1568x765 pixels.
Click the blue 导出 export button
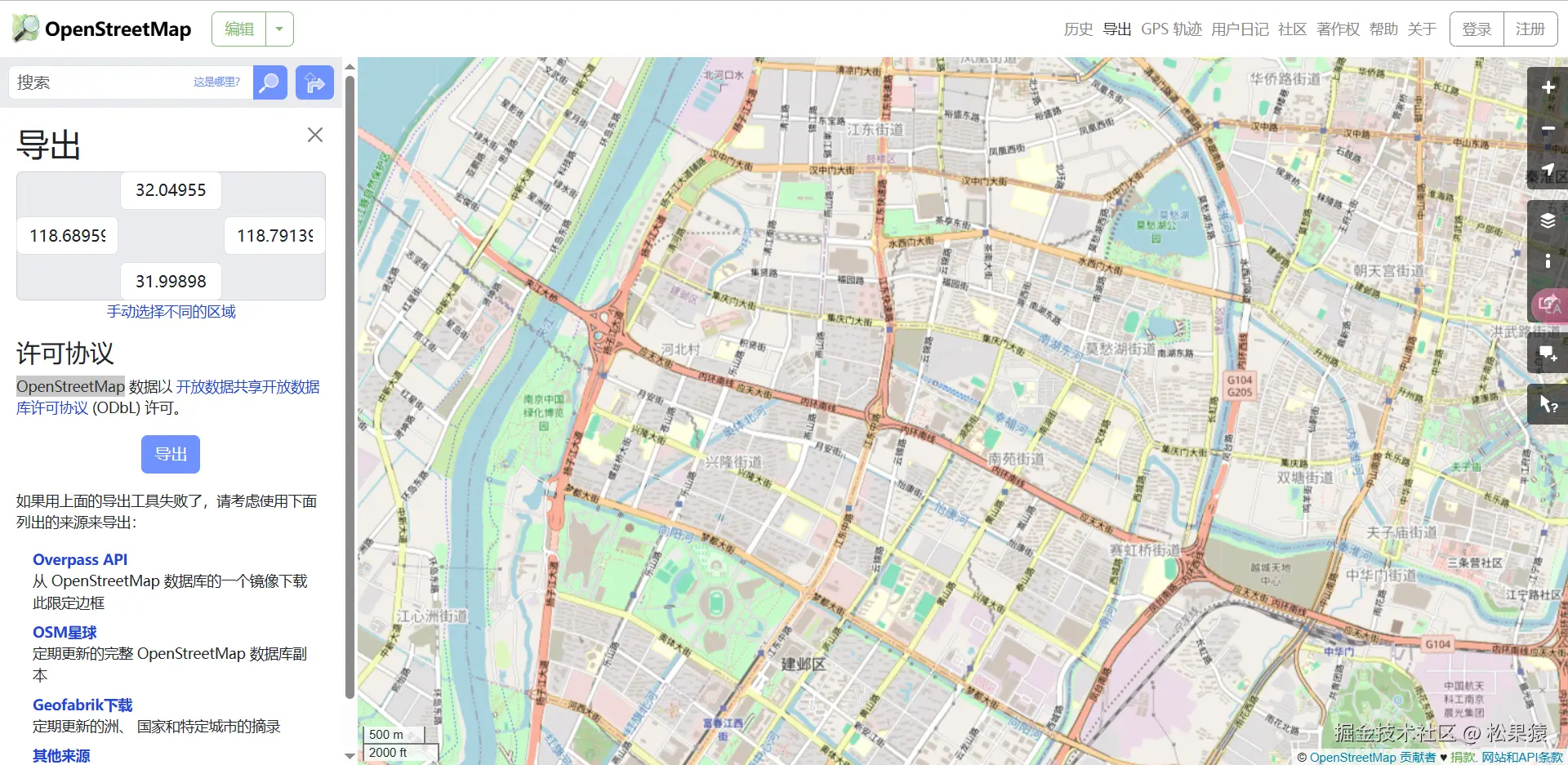coord(171,454)
